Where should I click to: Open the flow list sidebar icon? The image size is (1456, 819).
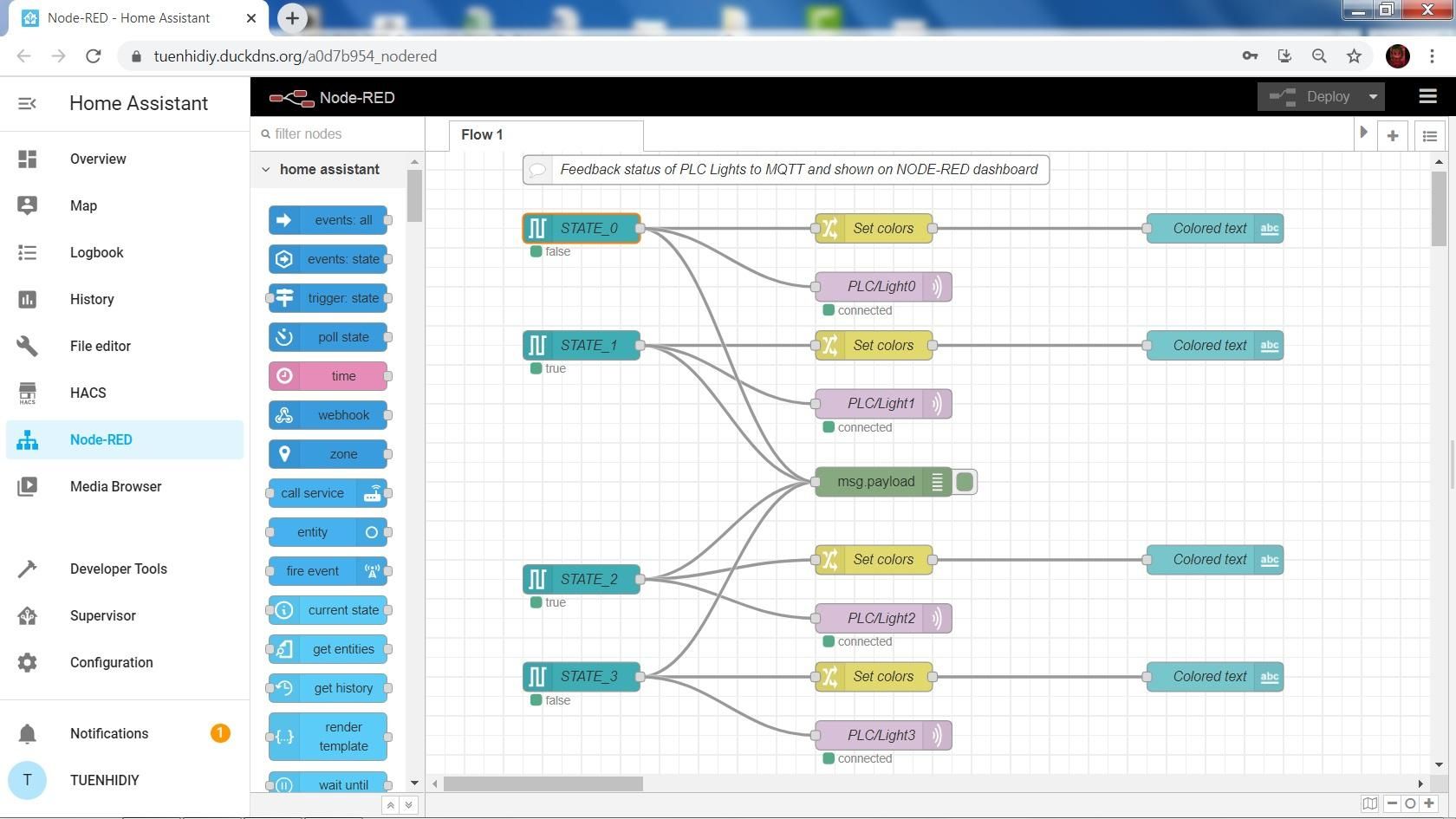(1429, 135)
